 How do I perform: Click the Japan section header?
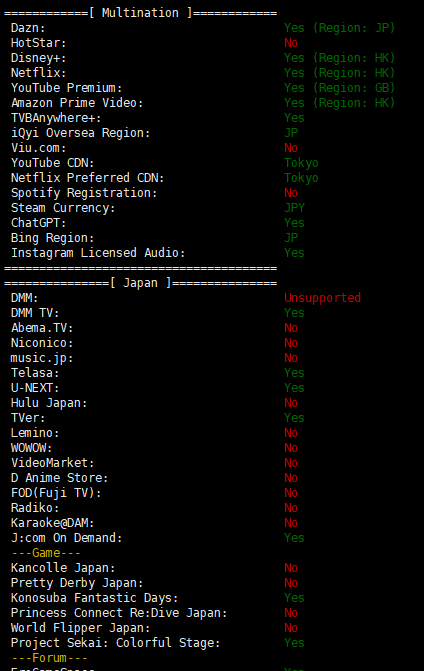(x=140, y=283)
